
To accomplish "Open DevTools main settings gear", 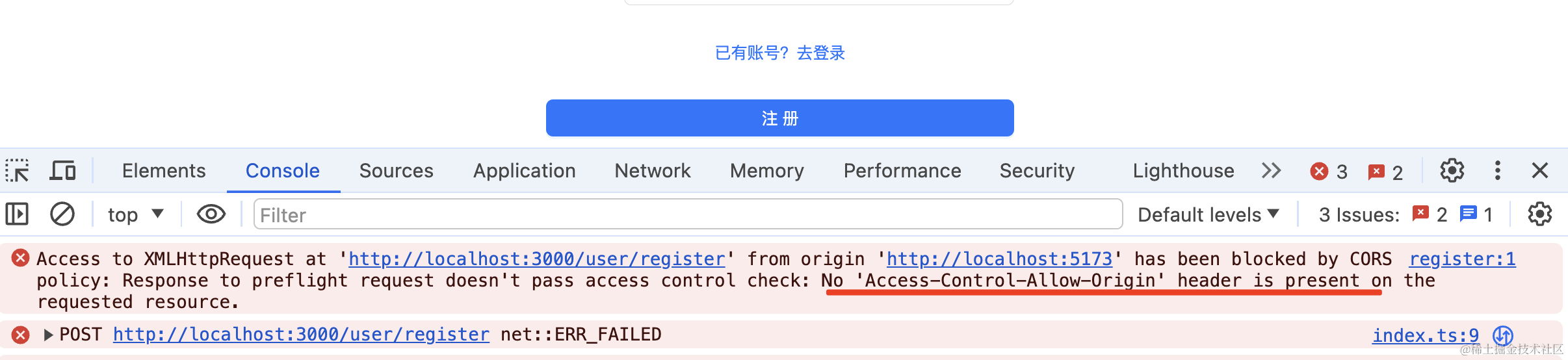I will point(1452,171).
